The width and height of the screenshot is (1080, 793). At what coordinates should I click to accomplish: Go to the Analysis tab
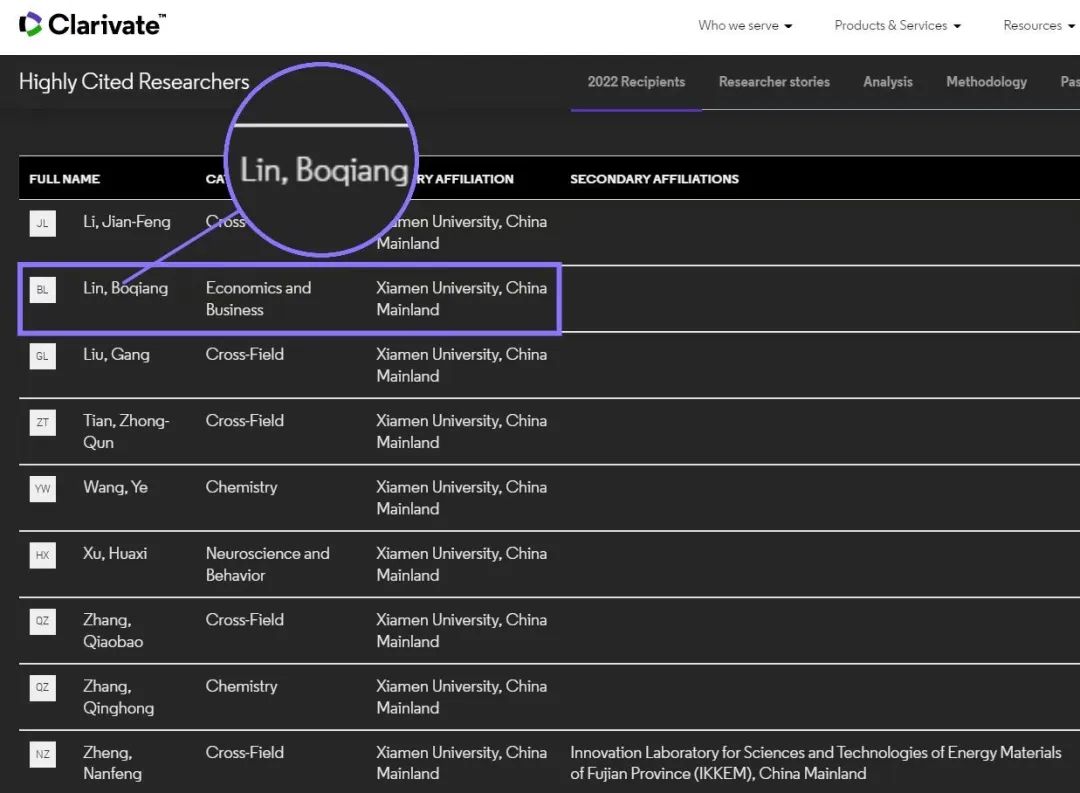pyautogui.click(x=888, y=82)
